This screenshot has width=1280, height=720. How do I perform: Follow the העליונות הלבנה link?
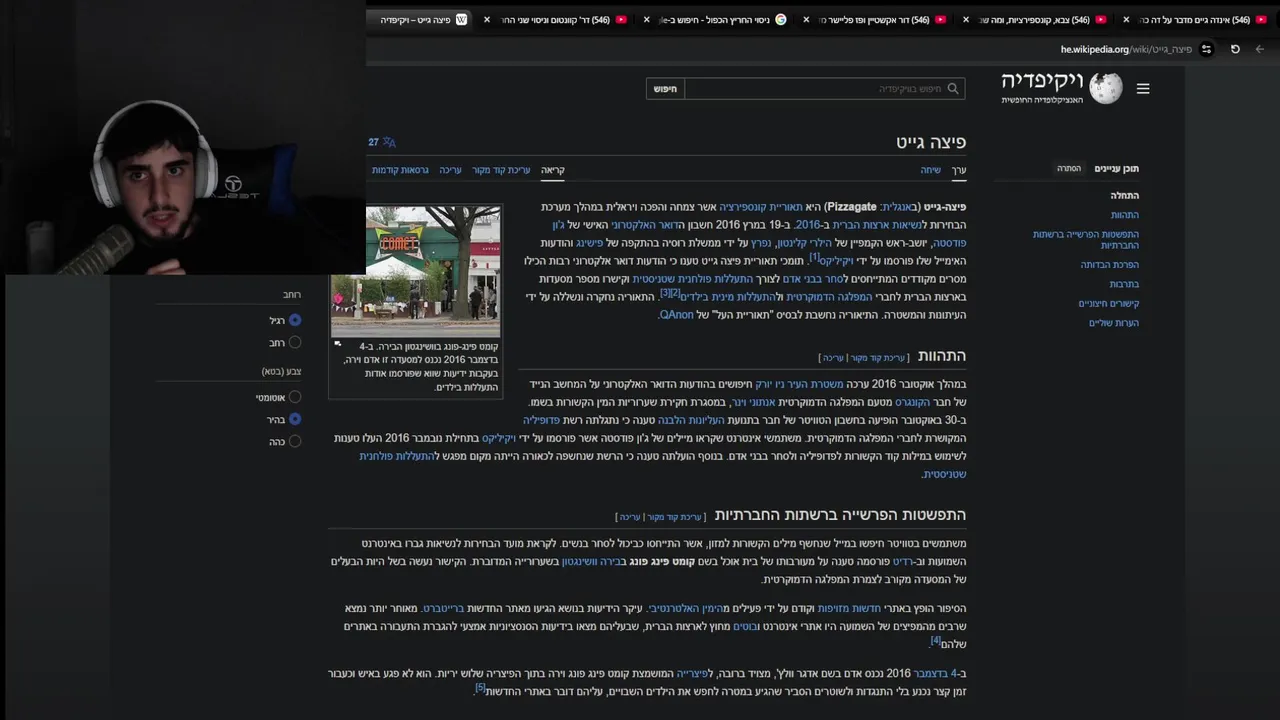pos(691,420)
